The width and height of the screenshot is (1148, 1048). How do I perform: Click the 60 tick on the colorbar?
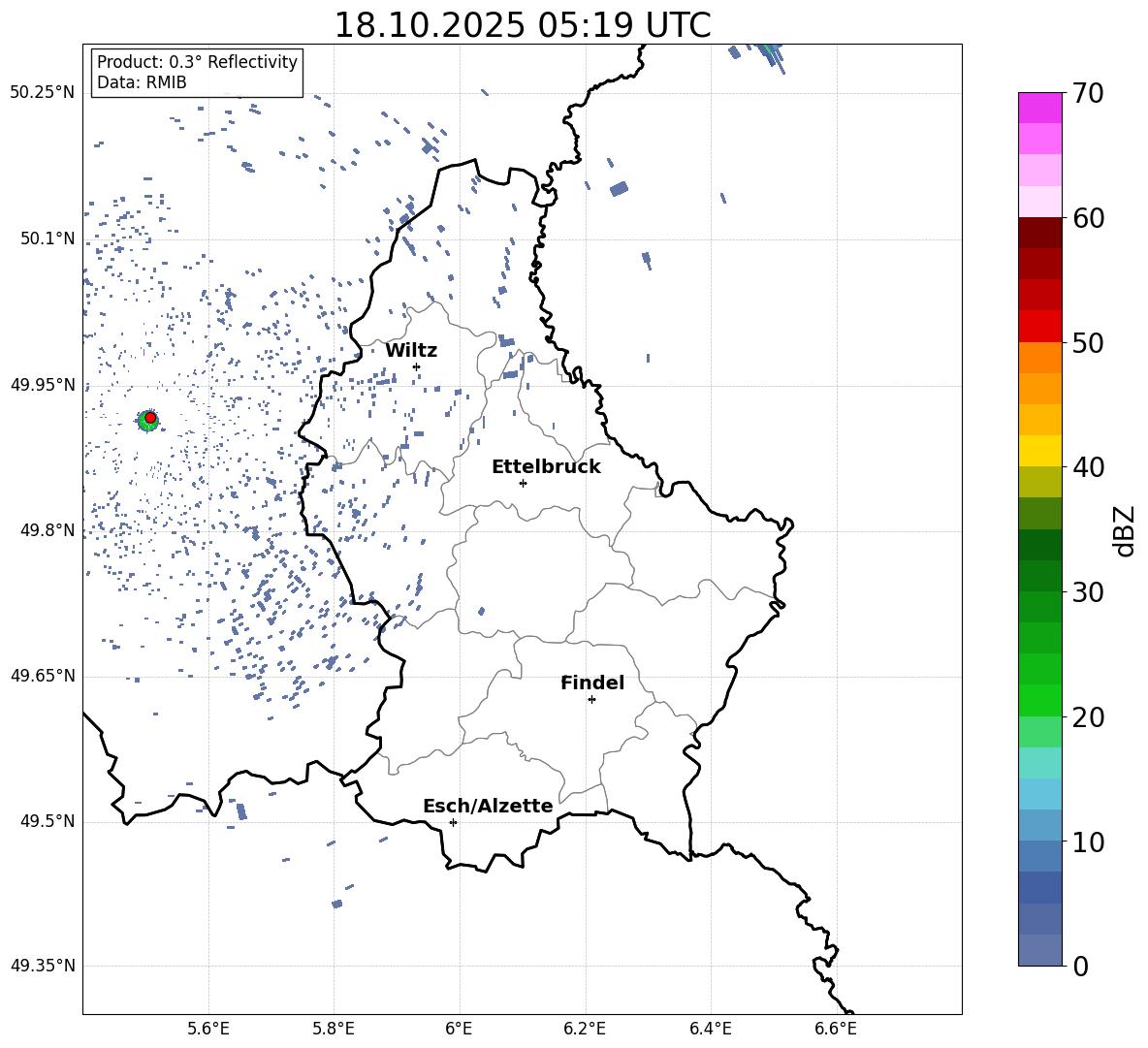tap(1088, 218)
